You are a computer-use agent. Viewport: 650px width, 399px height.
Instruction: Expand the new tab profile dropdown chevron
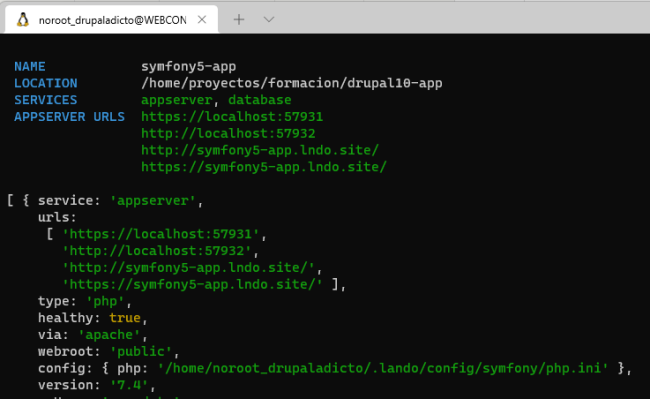coord(269,19)
